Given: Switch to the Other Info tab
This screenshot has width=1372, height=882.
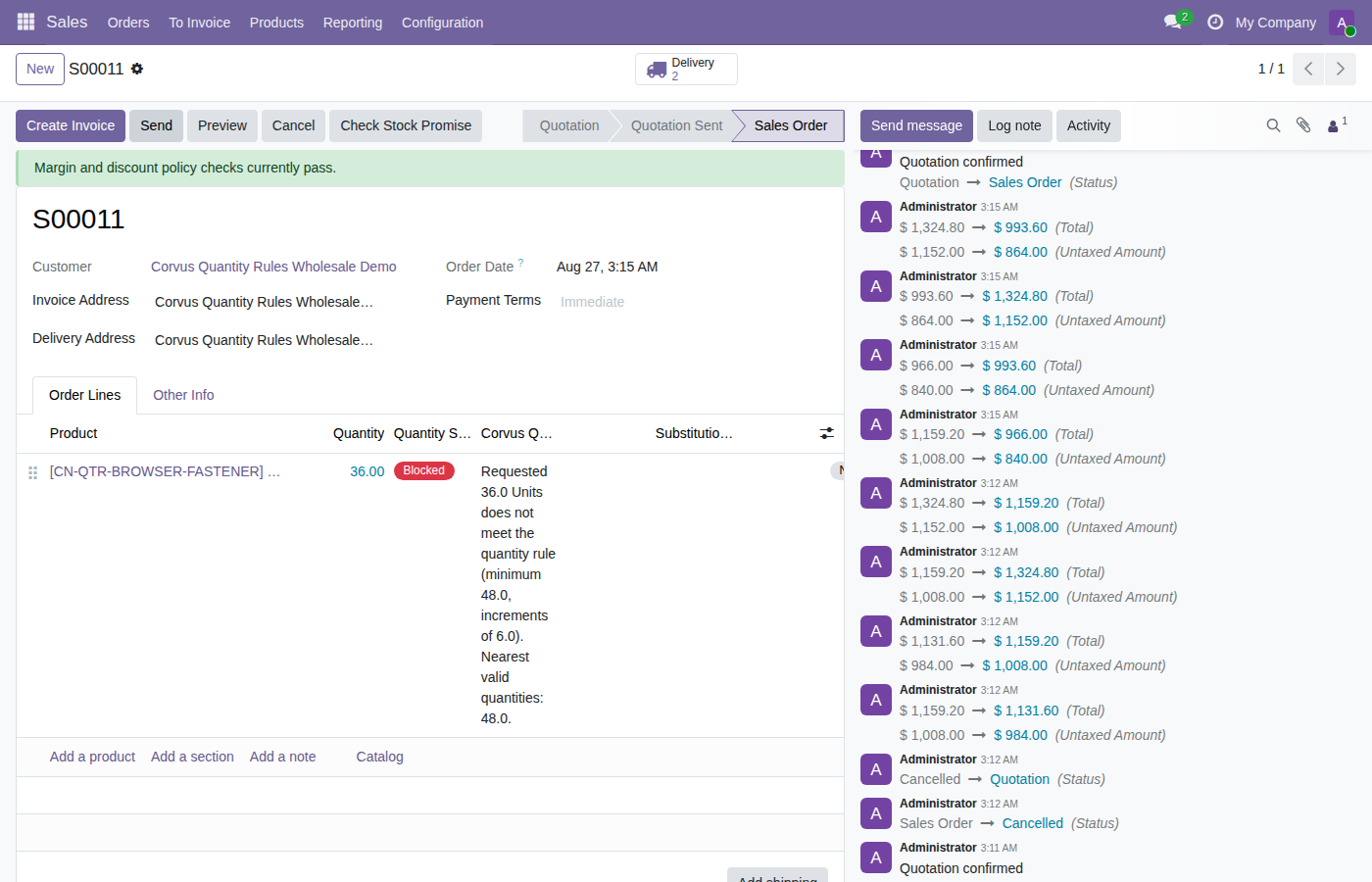Looking at the screenshot, I should pos(183,395).
